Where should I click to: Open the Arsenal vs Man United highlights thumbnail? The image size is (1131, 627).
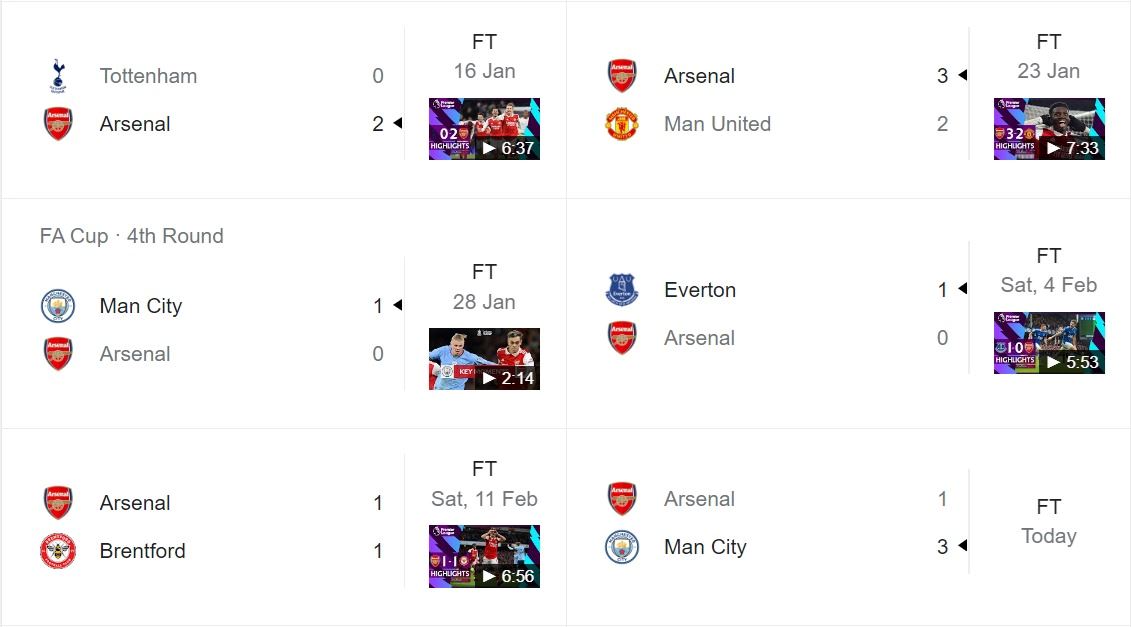tap(1049, 128)
